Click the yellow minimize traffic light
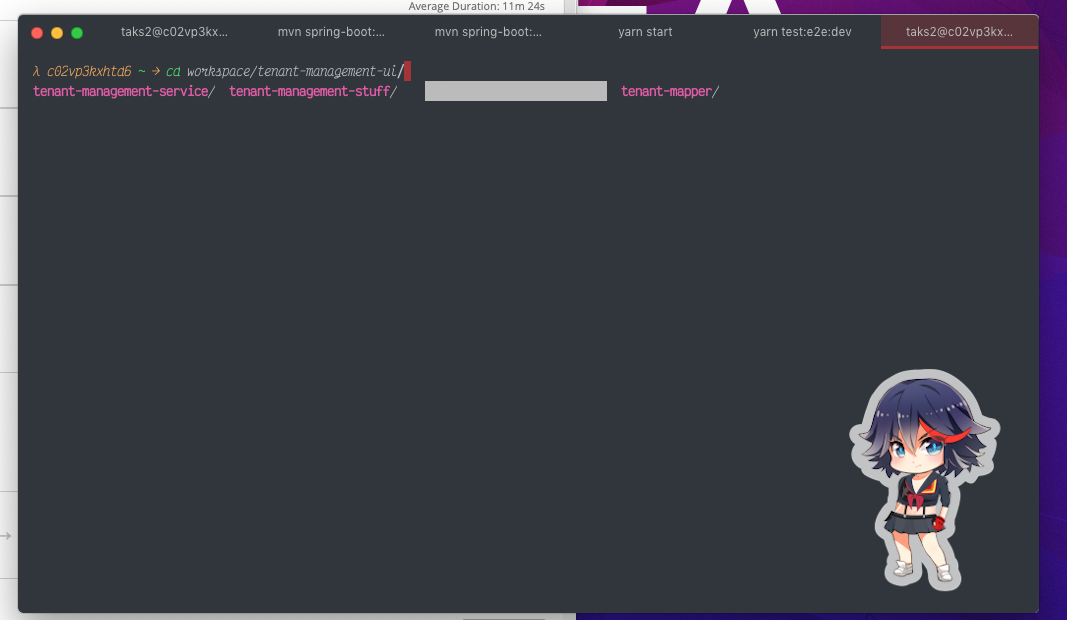The height and width of the screenshot is (620, 1067). [x=57, y=32]
